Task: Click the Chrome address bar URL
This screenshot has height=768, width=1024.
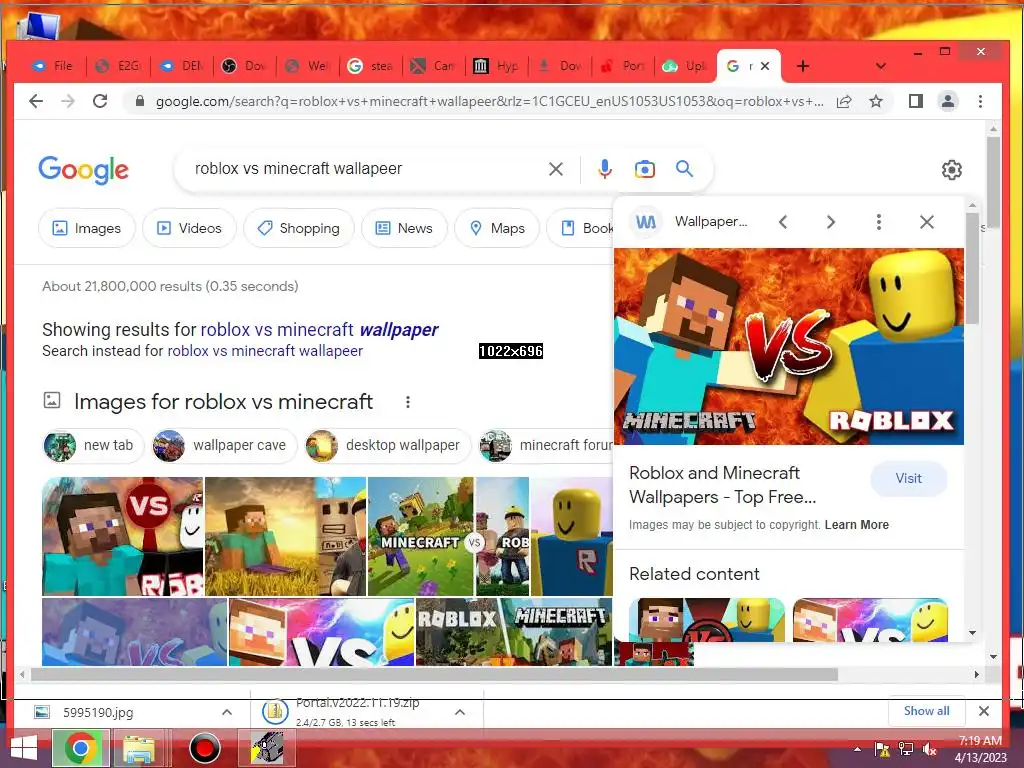Action: [489, 101]
